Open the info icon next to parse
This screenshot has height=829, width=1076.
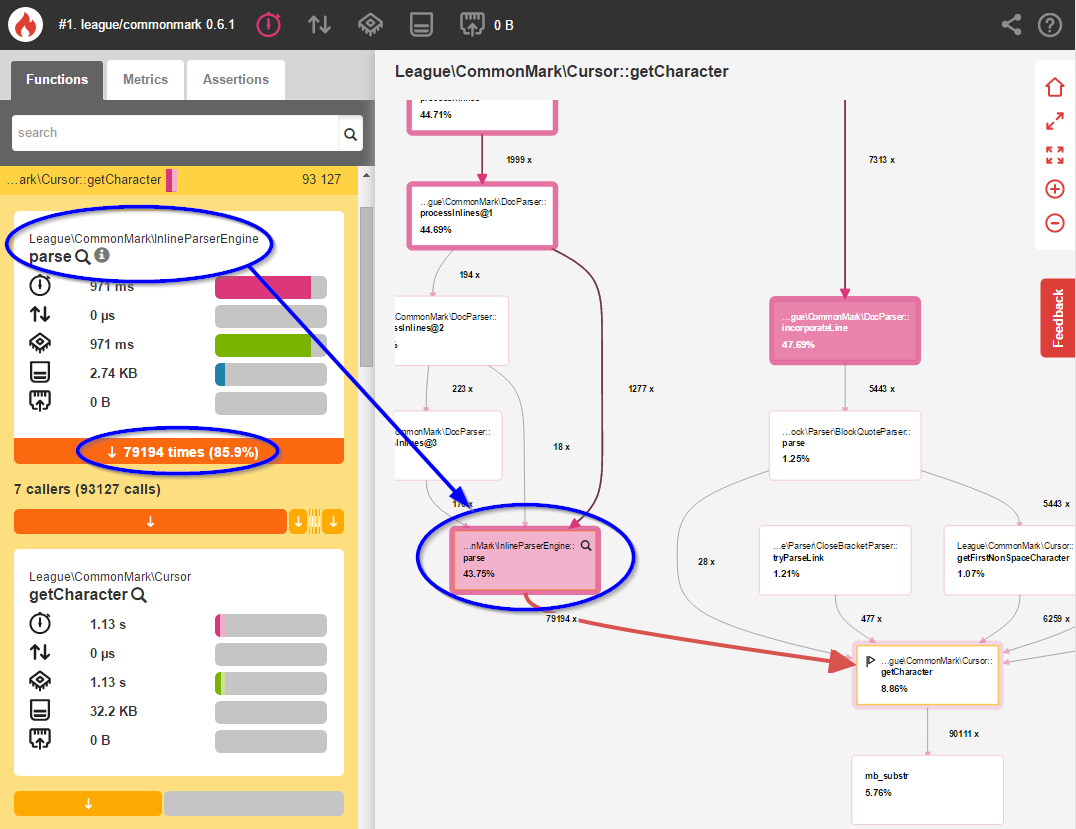[x=102, y=255]
